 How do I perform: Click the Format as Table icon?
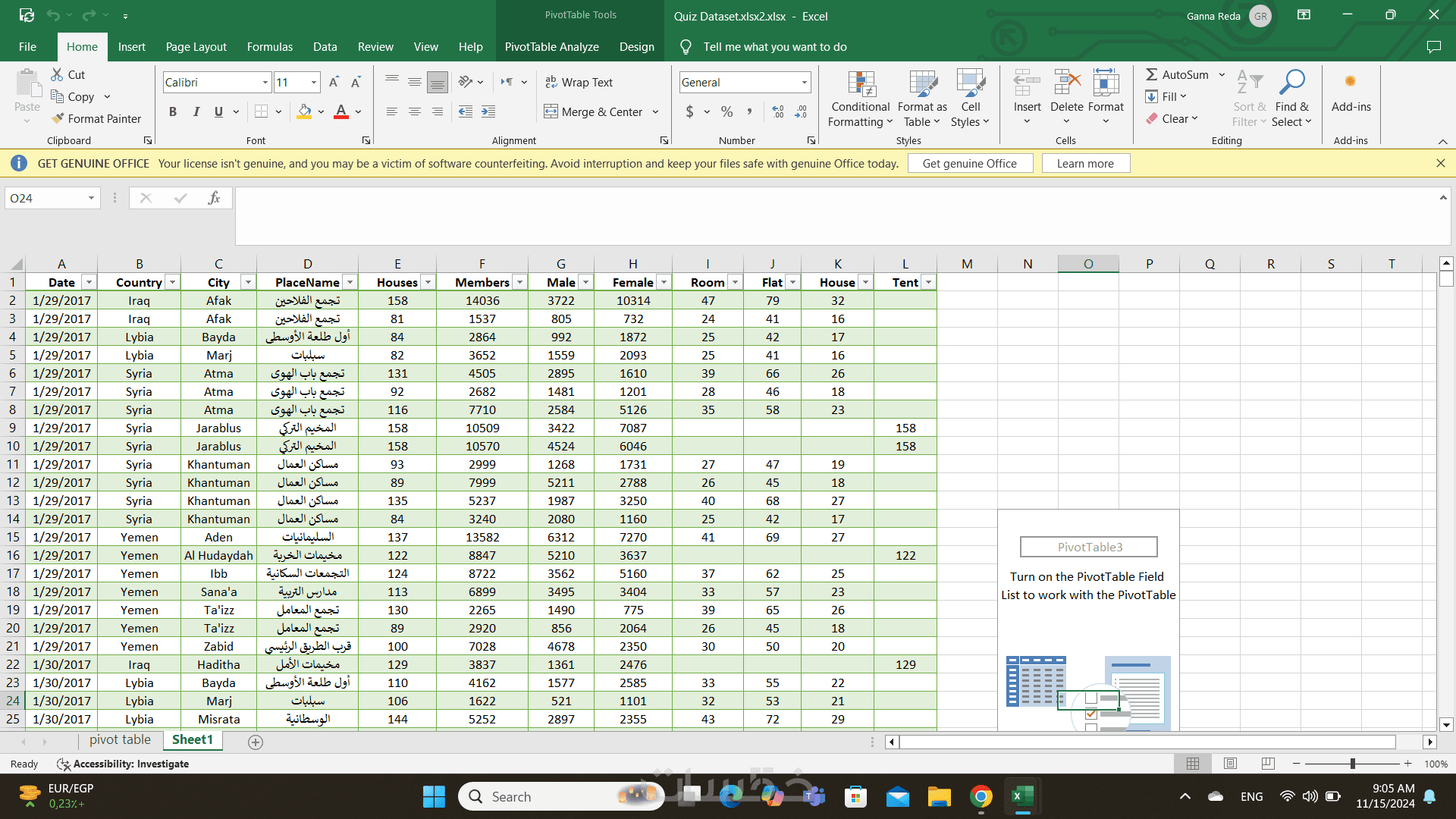(922, 84)
